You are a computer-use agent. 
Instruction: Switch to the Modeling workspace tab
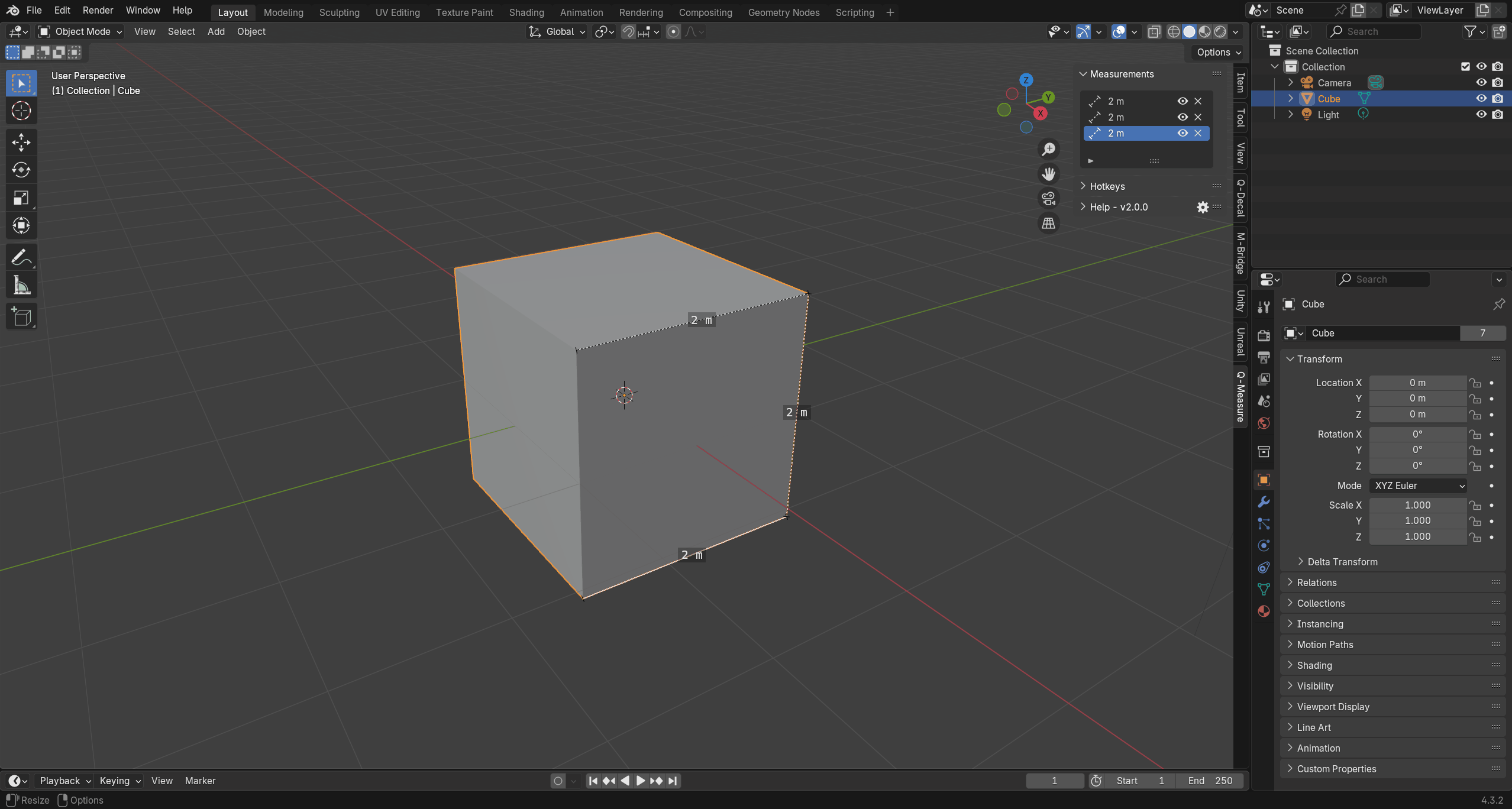(283, 12)
